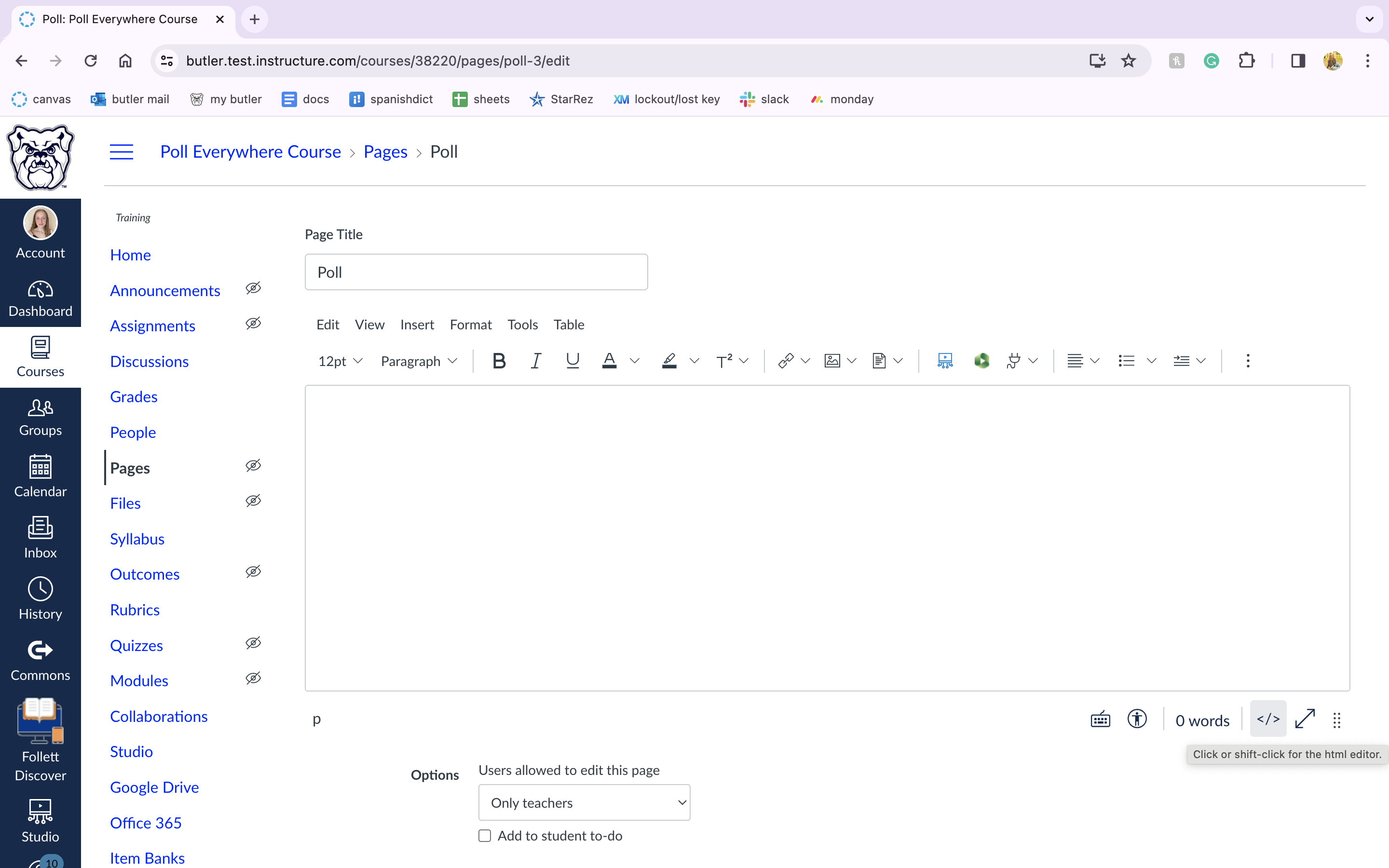Click the insert document icon

(x=879, y=361)
